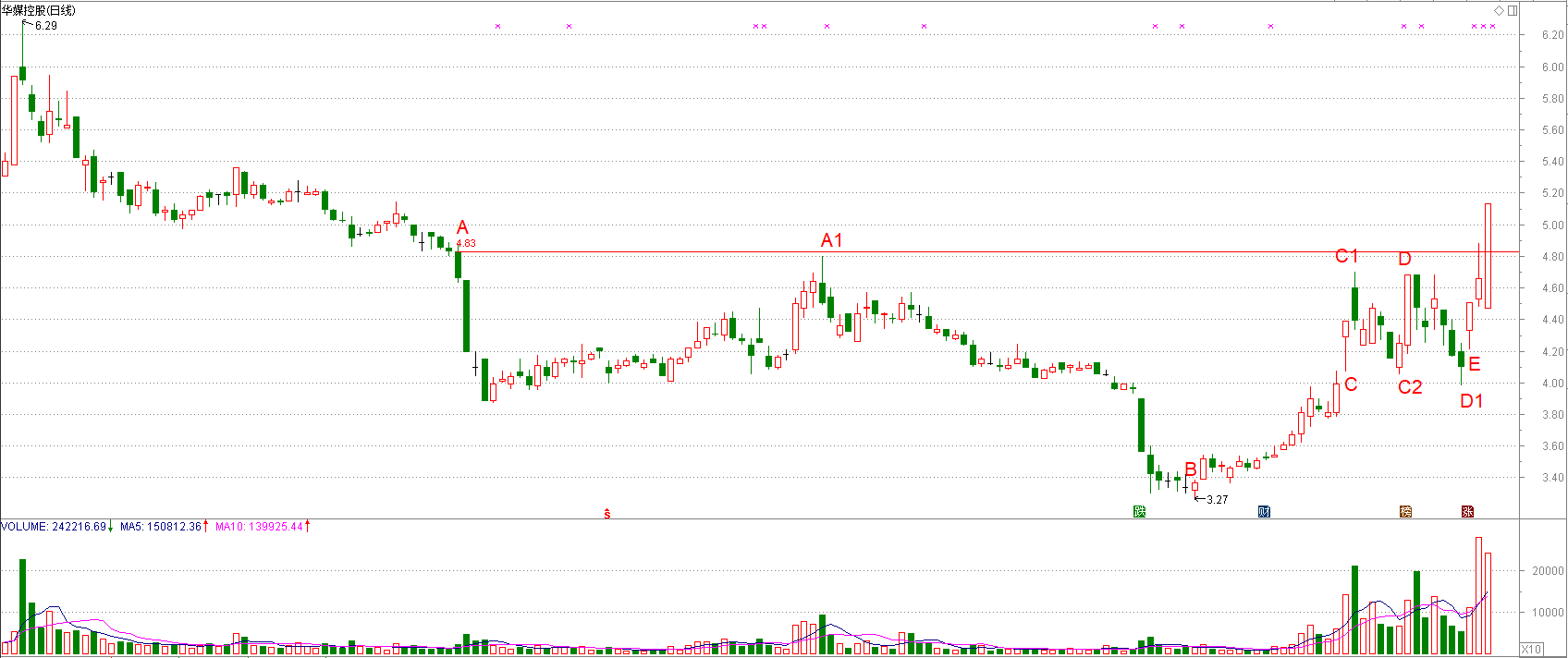Click the B annotation label near the low

tap(1191, 470)
